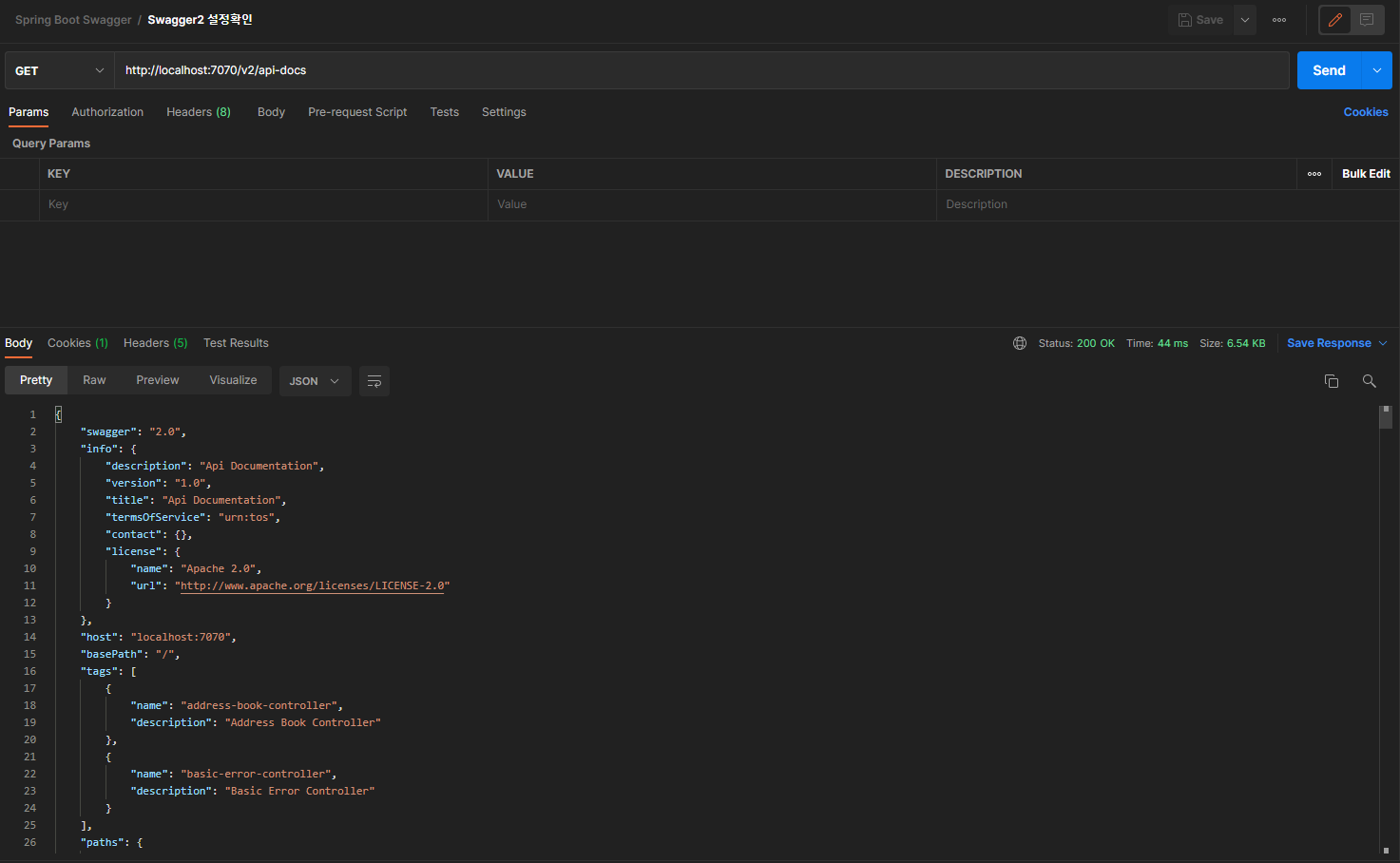Click the "host": "localhost:7070" line
The width and height of the screenshot is (1400, 863).
(159, 637)
